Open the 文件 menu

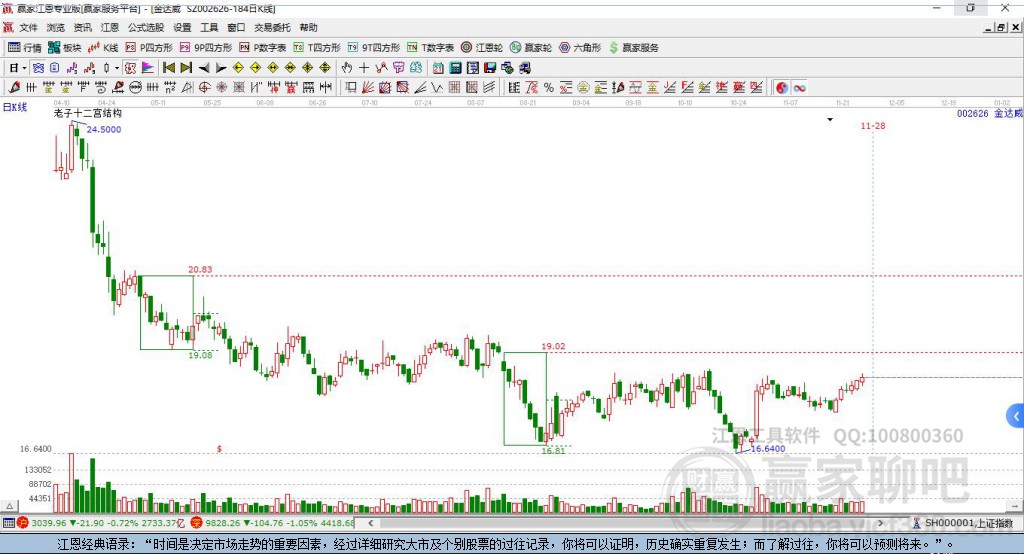(x=28, y=27)
